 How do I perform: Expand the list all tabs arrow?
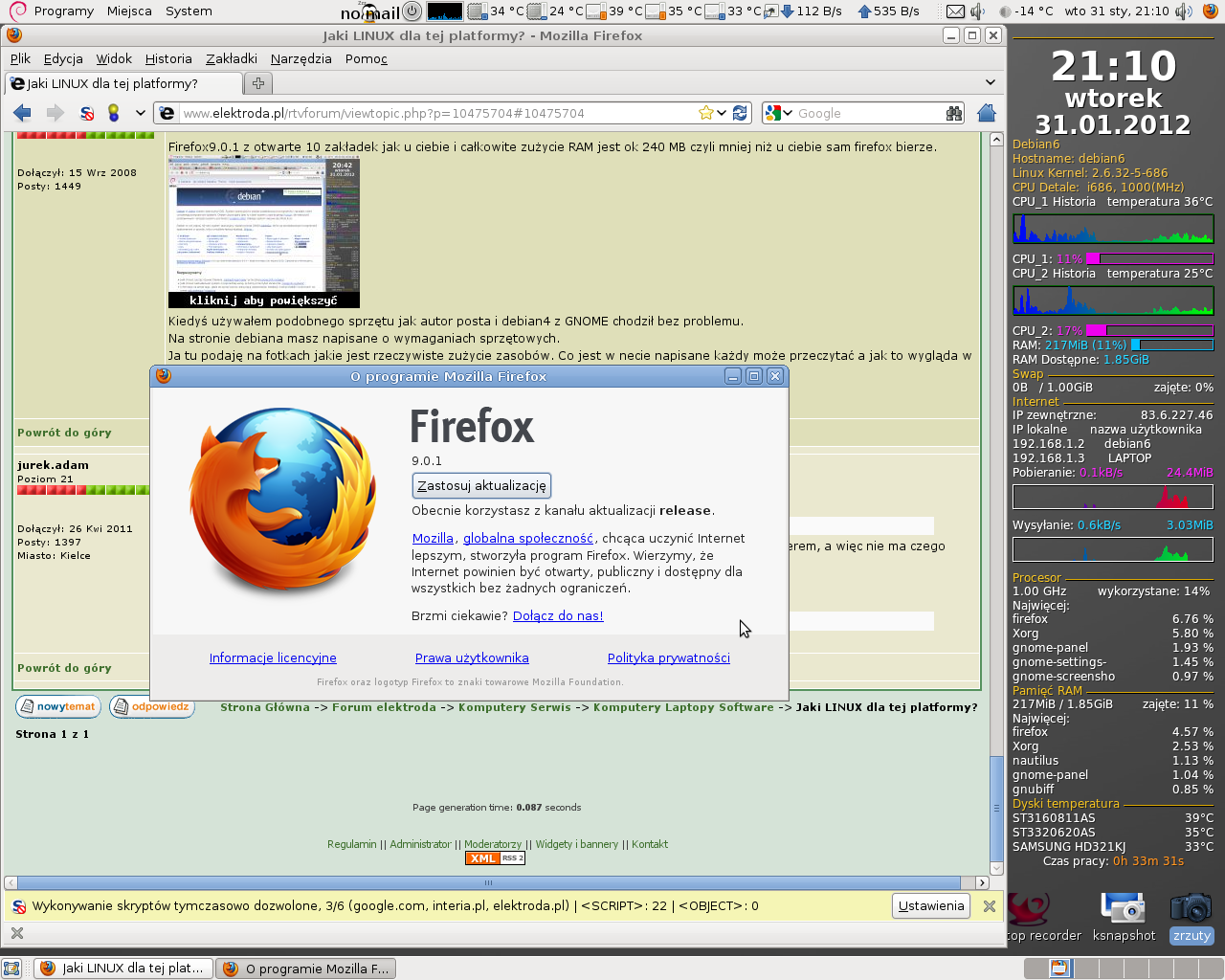[991, 82]
